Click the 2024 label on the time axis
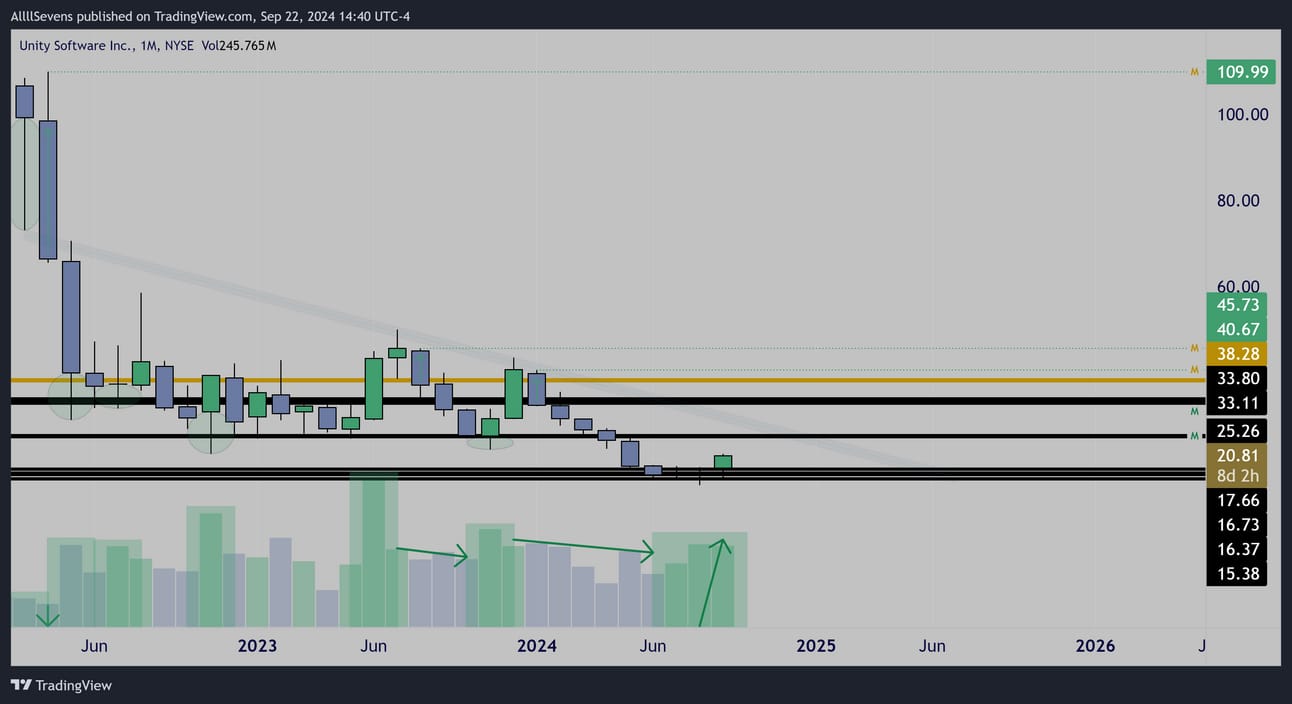 coord(537,646)
